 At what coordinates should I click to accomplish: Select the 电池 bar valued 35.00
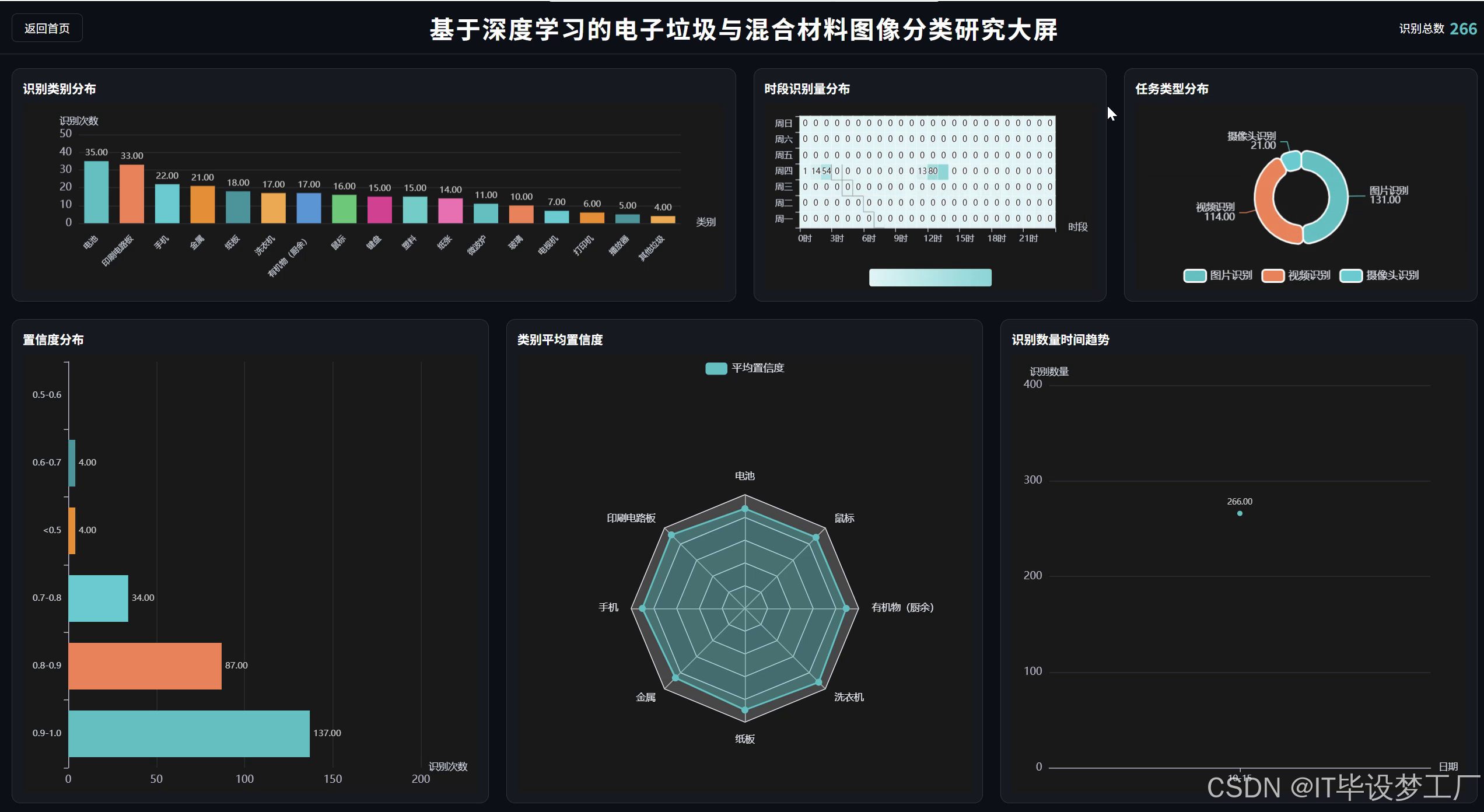(96, 192)
